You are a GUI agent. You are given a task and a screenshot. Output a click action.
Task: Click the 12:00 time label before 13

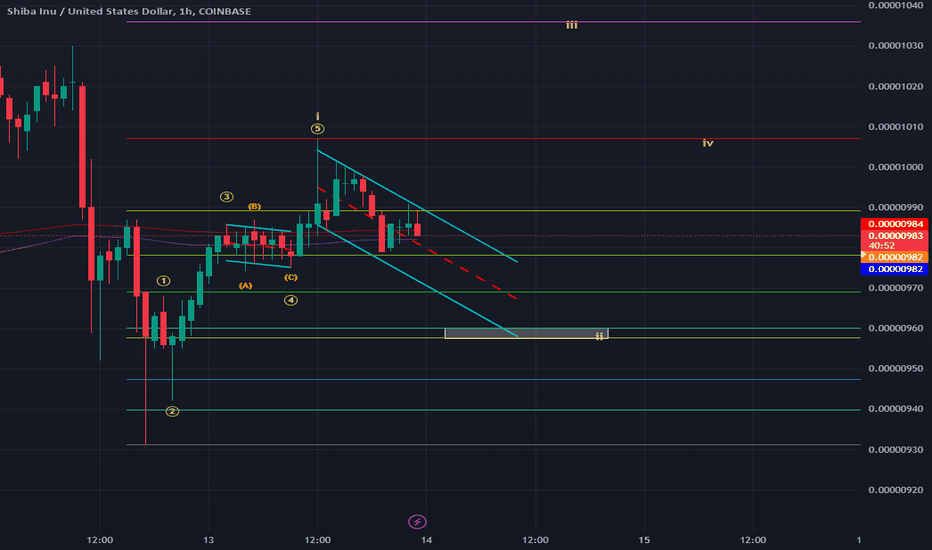(100, 540)
